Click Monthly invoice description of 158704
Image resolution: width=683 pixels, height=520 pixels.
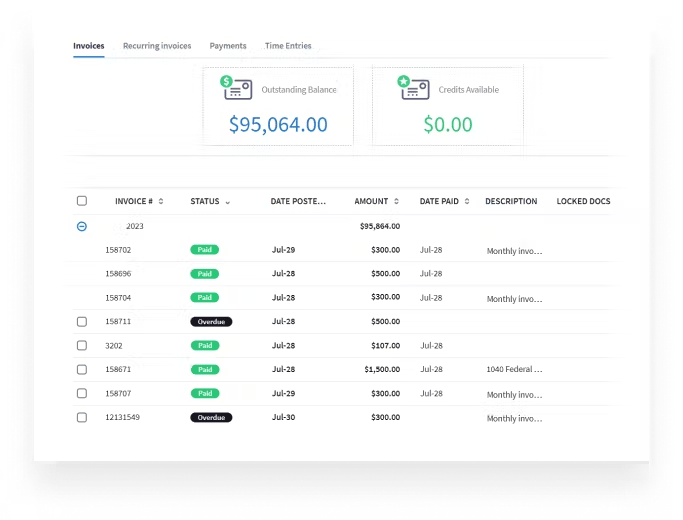(x=514, y=299)
